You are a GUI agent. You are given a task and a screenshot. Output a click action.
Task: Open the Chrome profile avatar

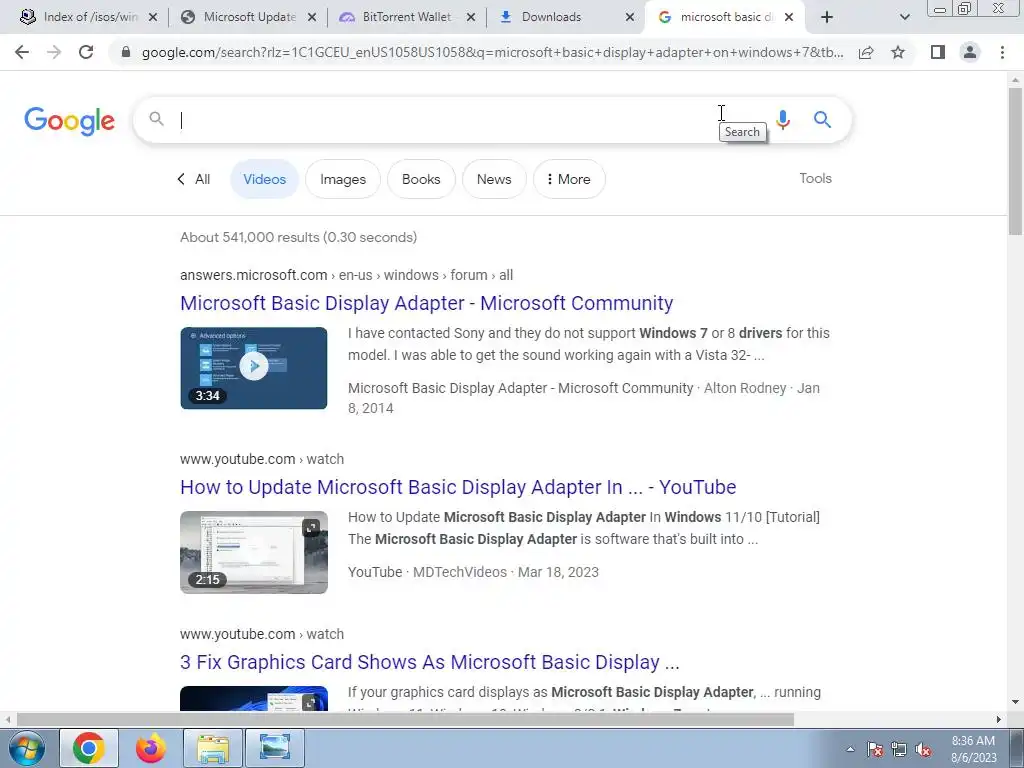pyautogui.click(x=970, y=52)
